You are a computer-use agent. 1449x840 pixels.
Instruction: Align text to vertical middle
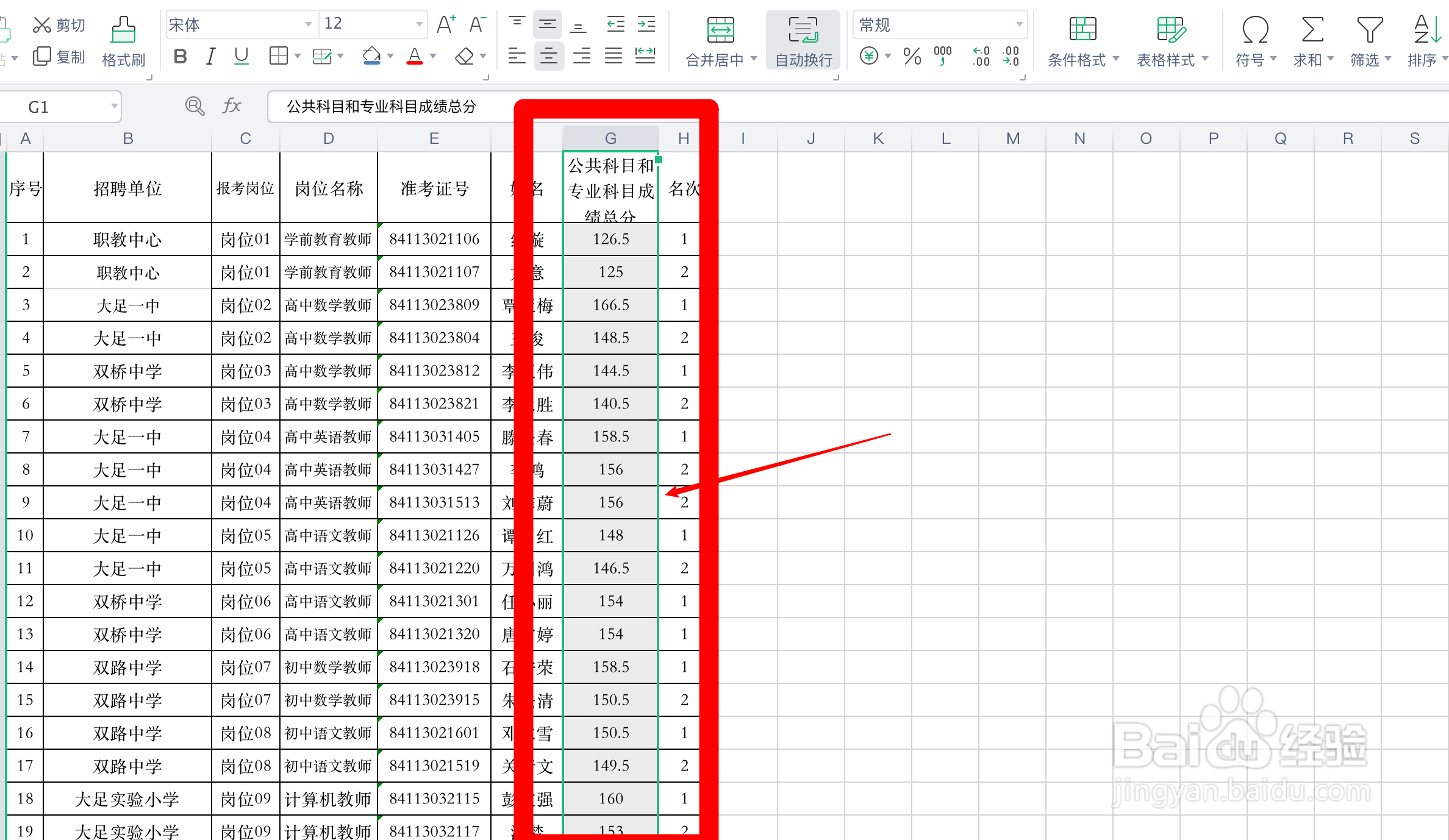(548, 24)
